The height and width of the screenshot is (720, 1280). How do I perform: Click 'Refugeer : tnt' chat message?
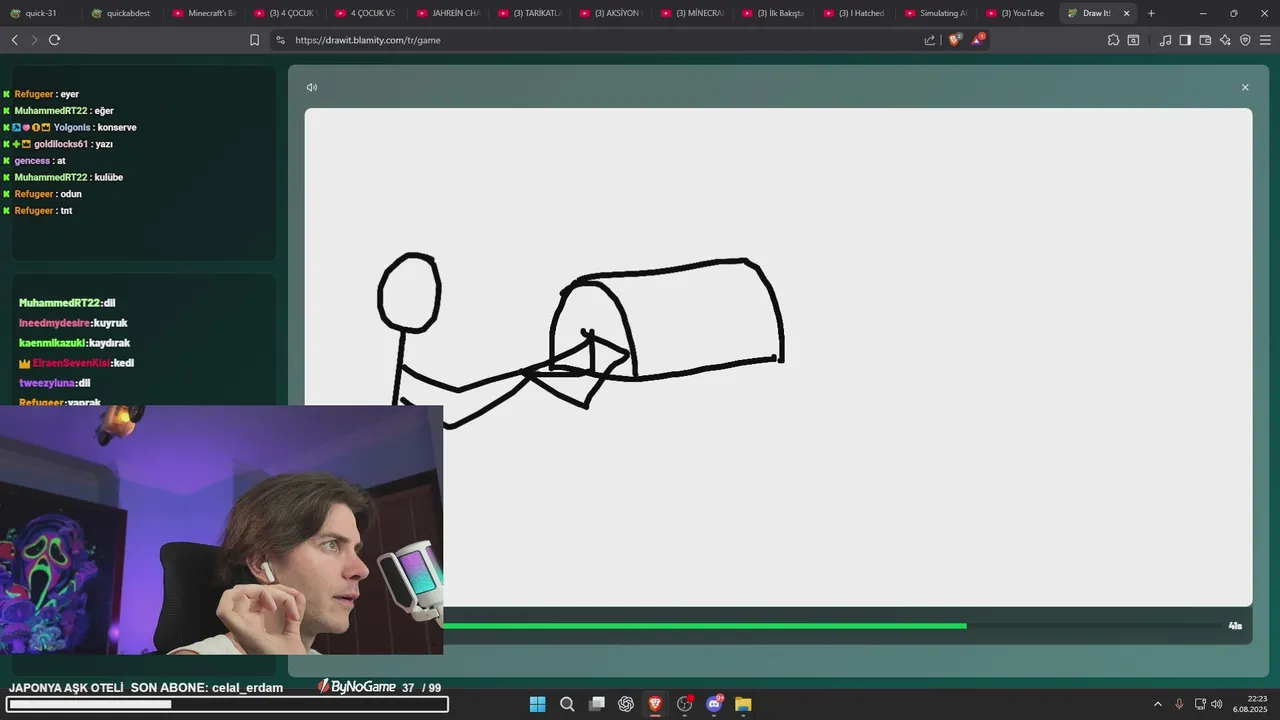tap(38, 211)
